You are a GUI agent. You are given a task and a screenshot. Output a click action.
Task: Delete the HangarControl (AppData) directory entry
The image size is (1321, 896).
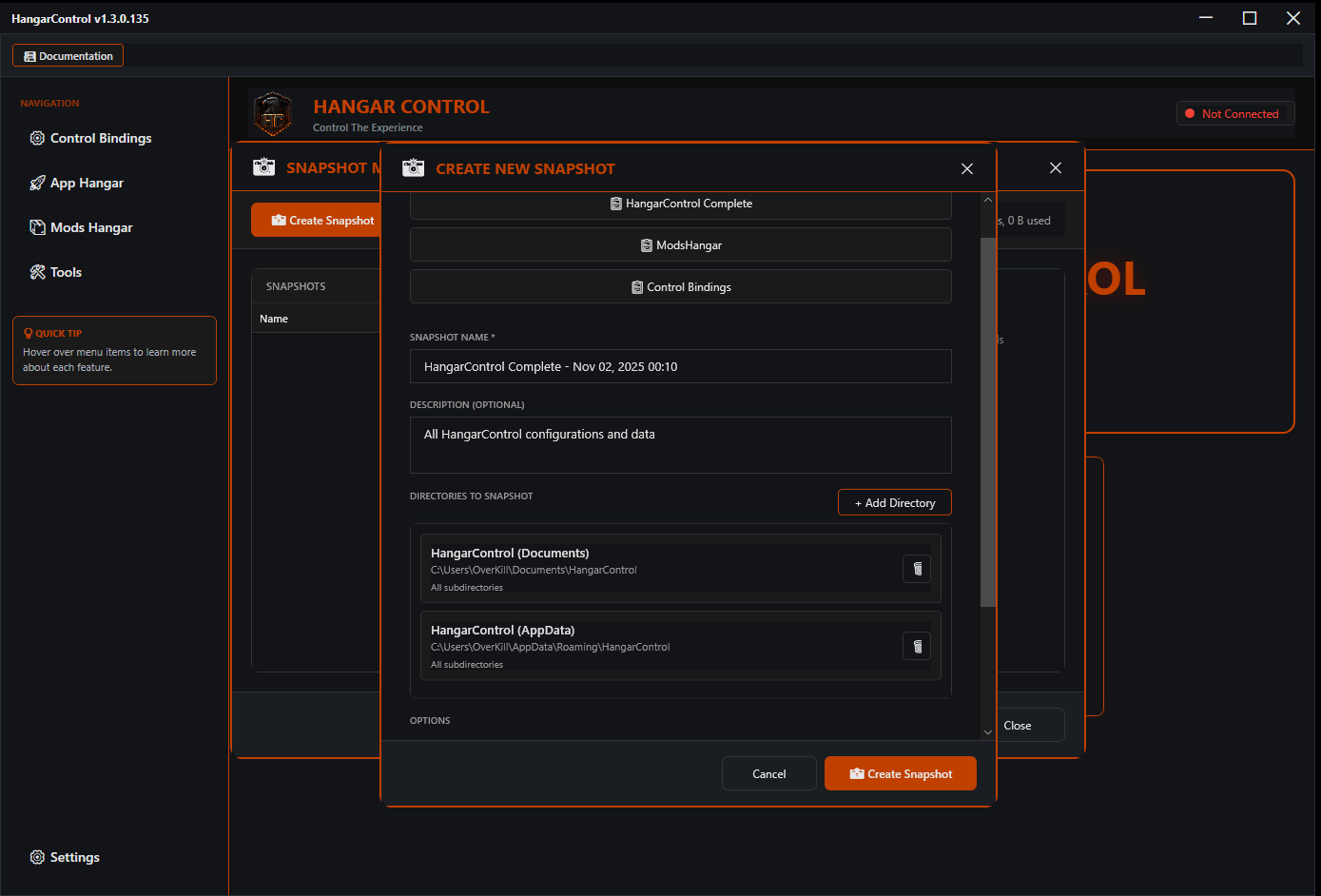[x=916, y=646]
